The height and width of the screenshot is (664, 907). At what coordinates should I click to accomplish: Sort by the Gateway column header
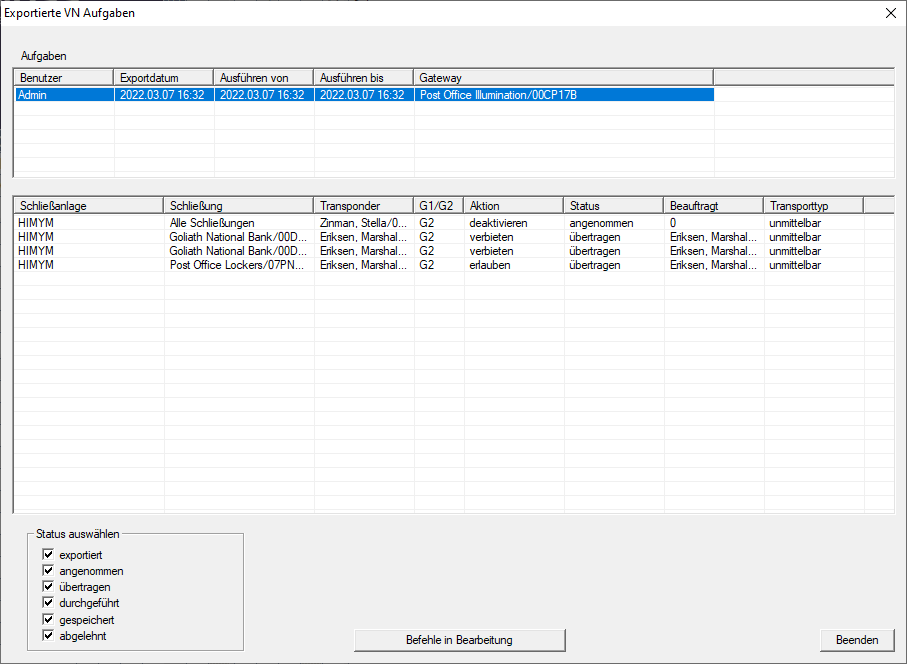point(562,77)
